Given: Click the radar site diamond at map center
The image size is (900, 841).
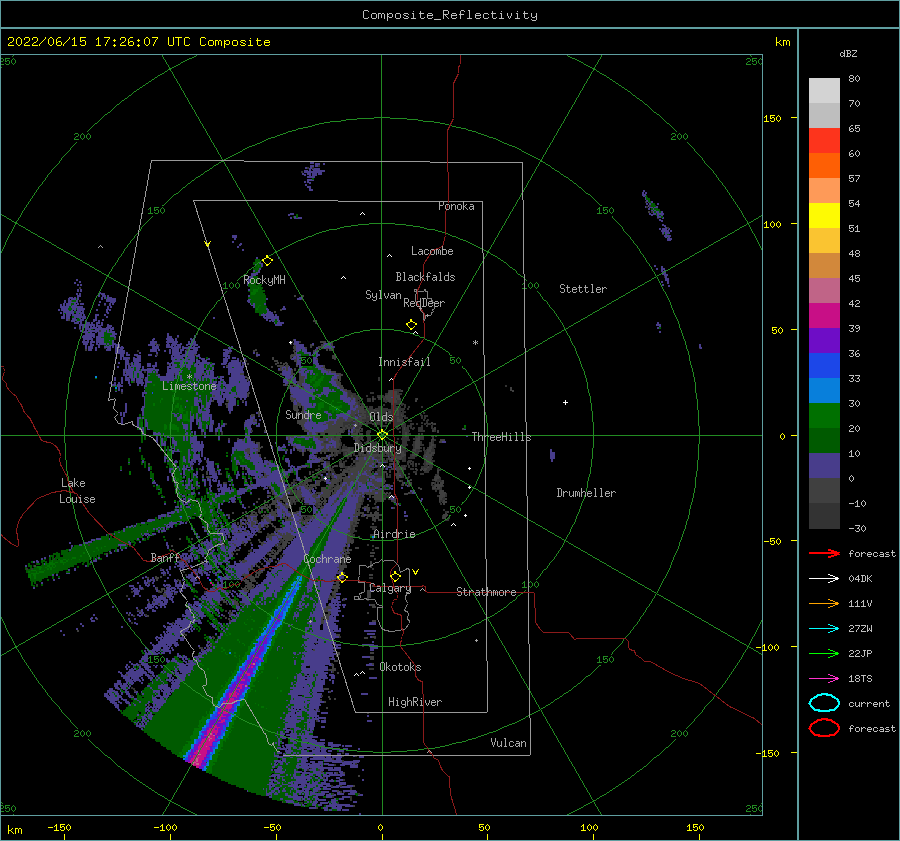Looking at the screenshot, I should [382, 435].
